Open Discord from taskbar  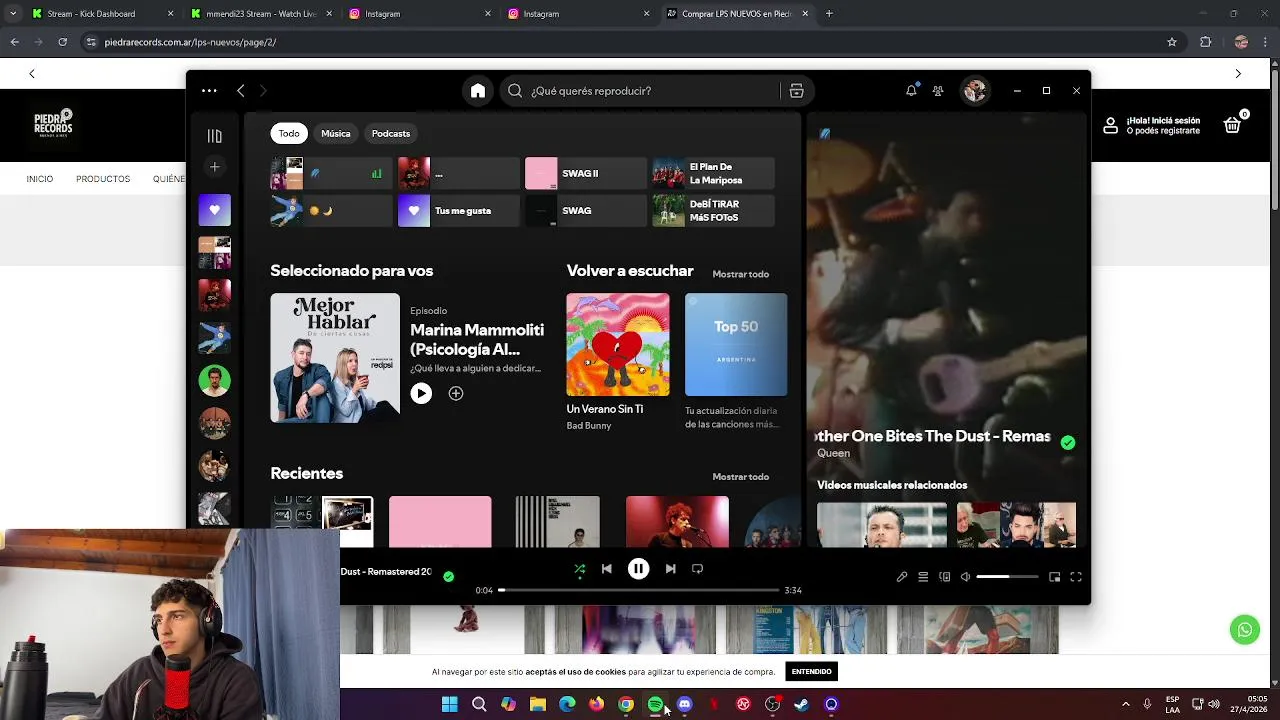click(685, 705)
